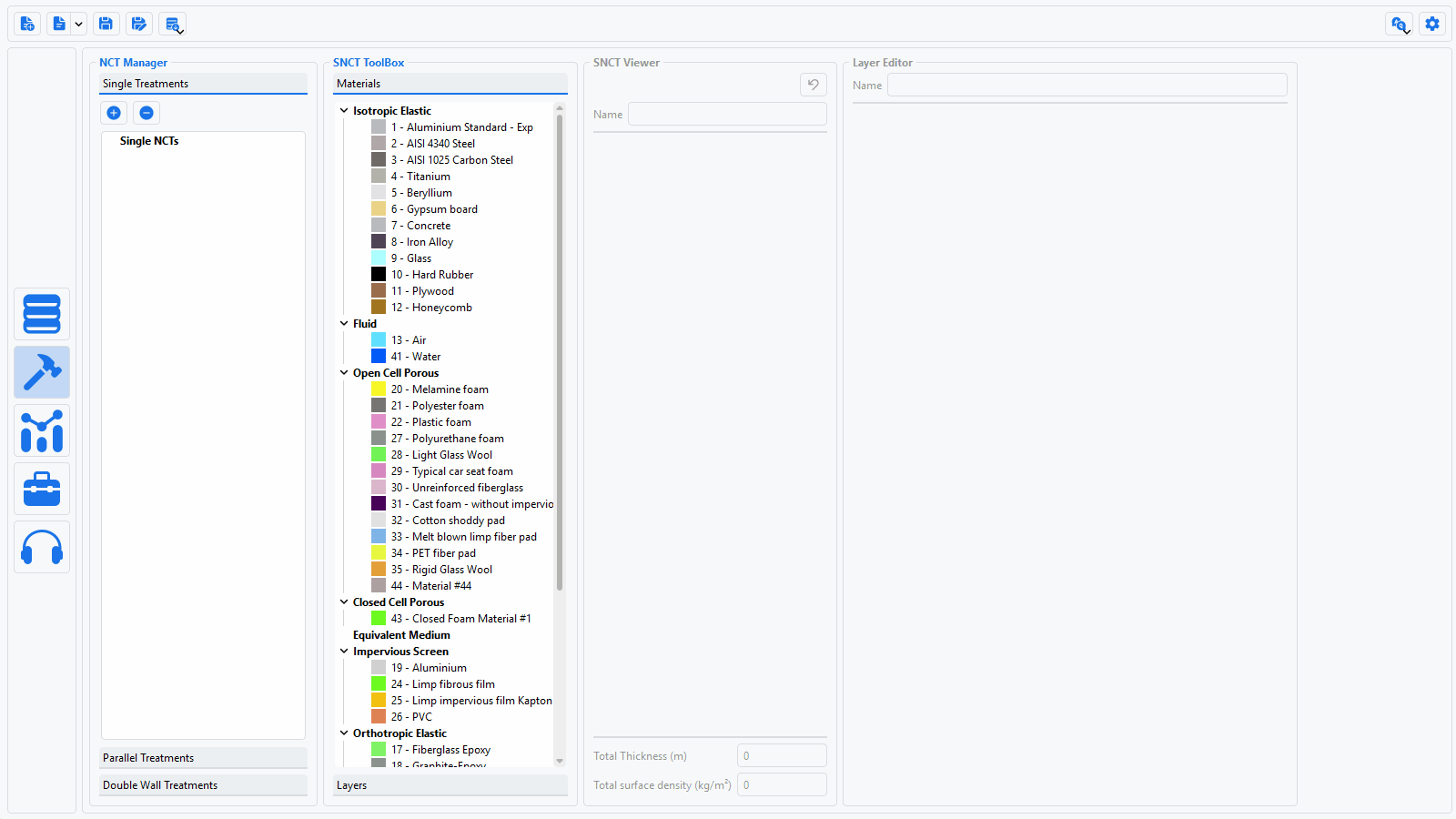
Task: Click the Total surface density field
Action: 782,785
